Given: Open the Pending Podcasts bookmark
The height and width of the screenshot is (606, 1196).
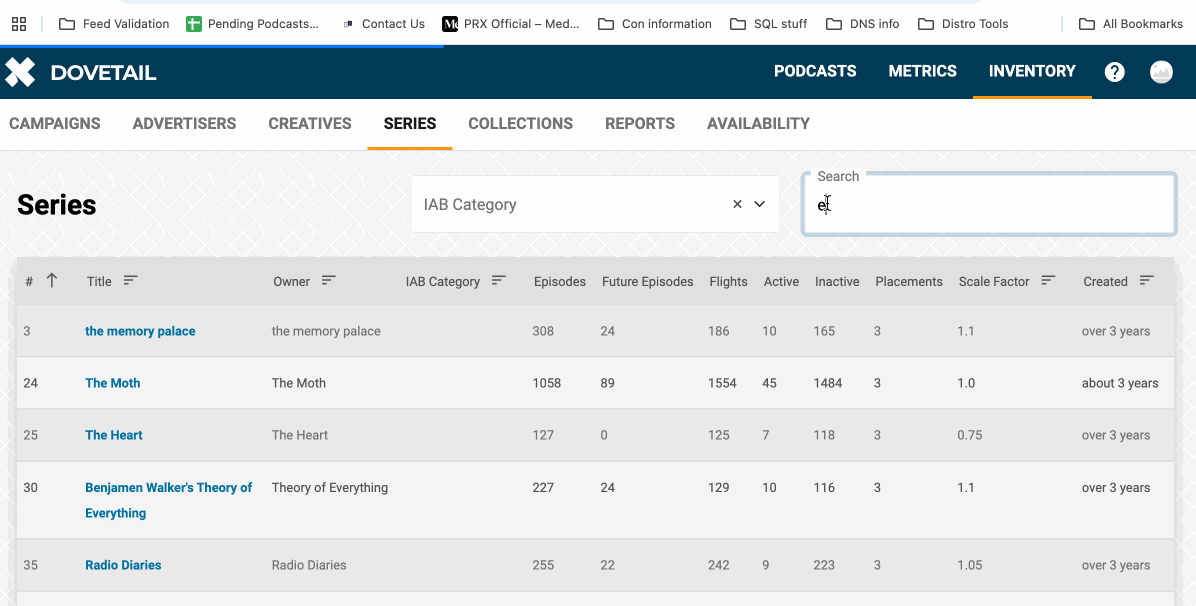Looking at the screenshot, I should pyautogui.click(x=252, y=24).
